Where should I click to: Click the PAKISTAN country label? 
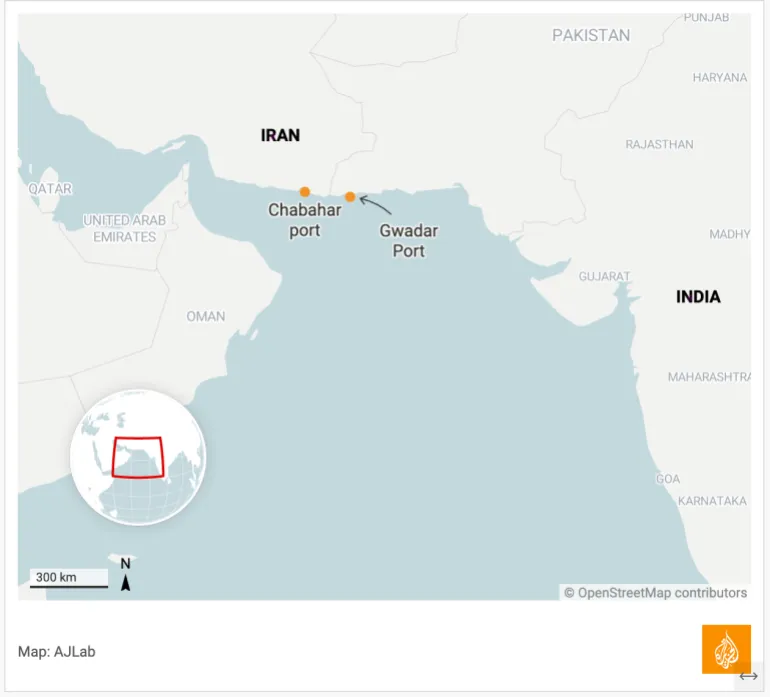click(591, 35)
